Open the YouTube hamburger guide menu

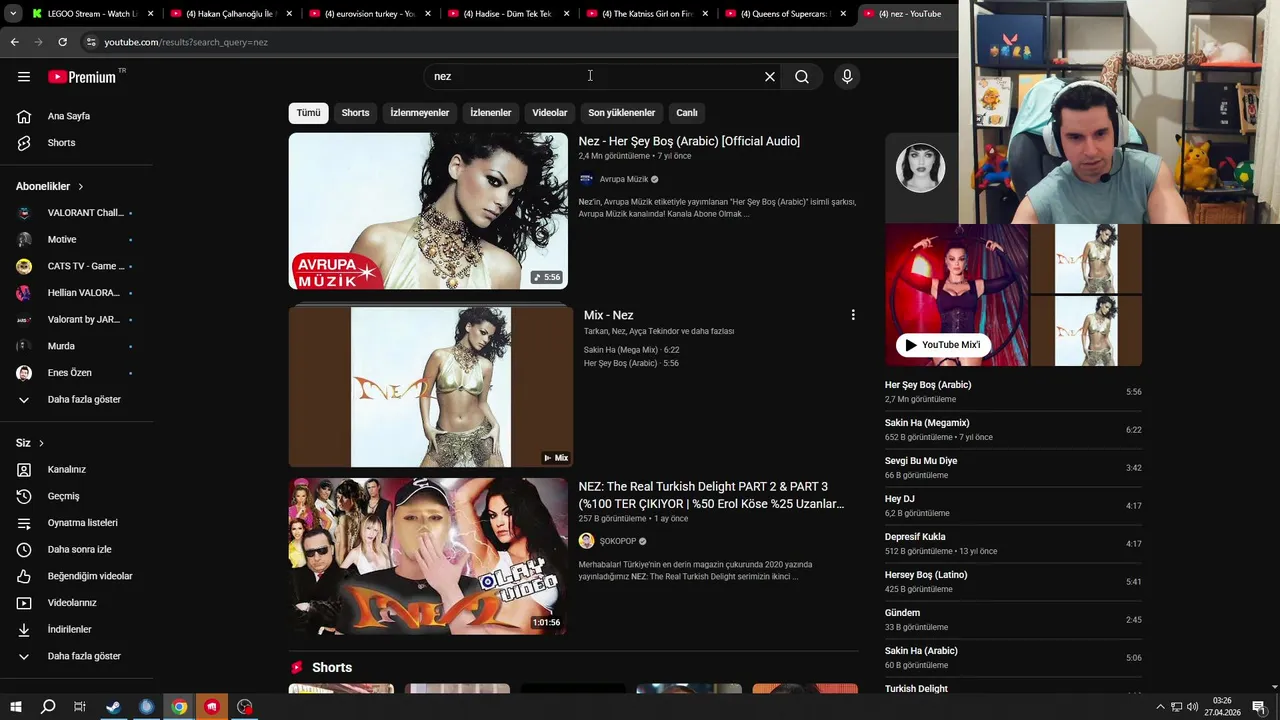point(24,76)
